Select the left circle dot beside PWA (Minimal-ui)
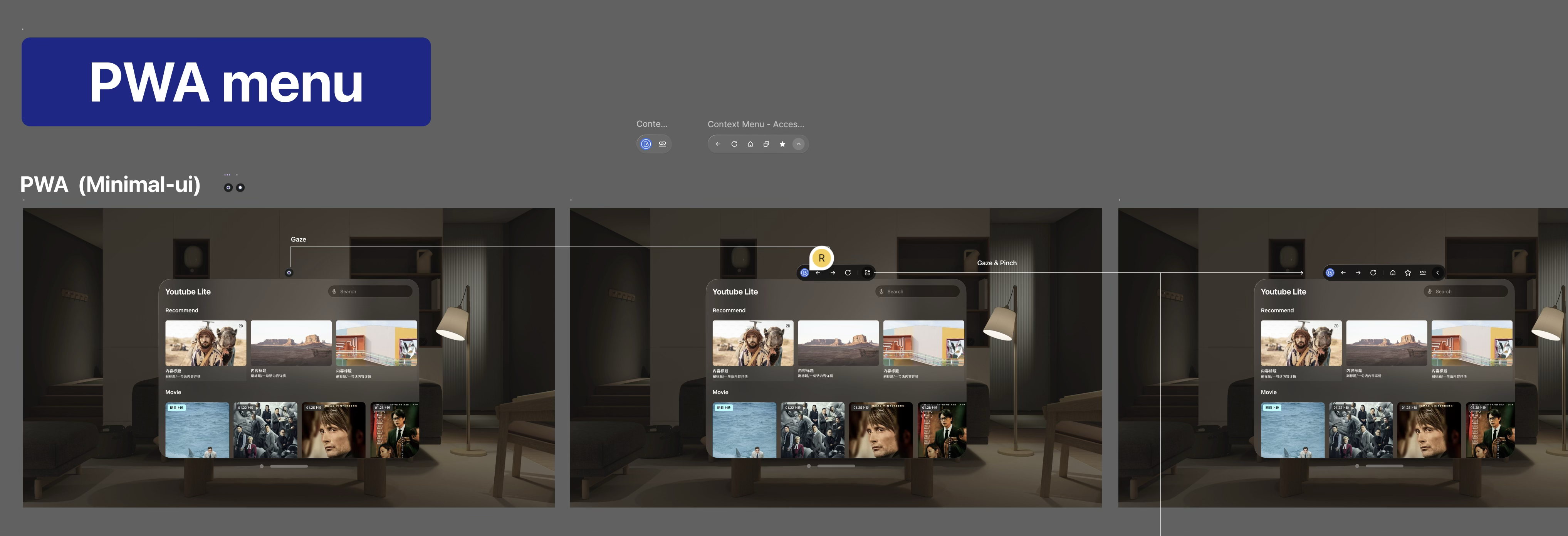Viewport: 1568px width, 536px height. pyautogui.click(x=228, y=187)
